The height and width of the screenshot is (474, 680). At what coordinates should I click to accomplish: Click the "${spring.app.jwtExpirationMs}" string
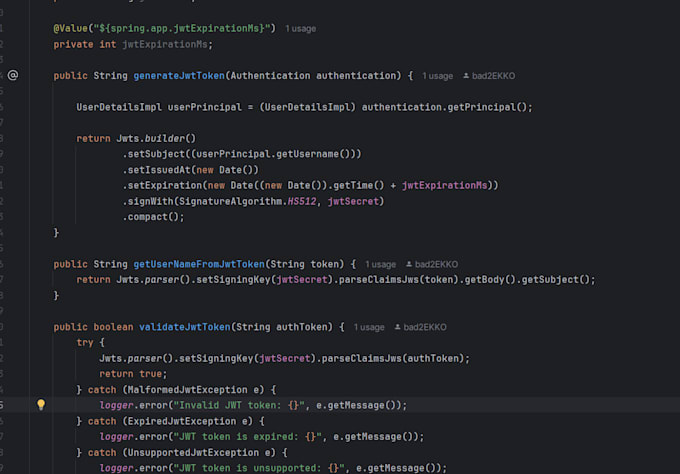click(x=182, y=28)
